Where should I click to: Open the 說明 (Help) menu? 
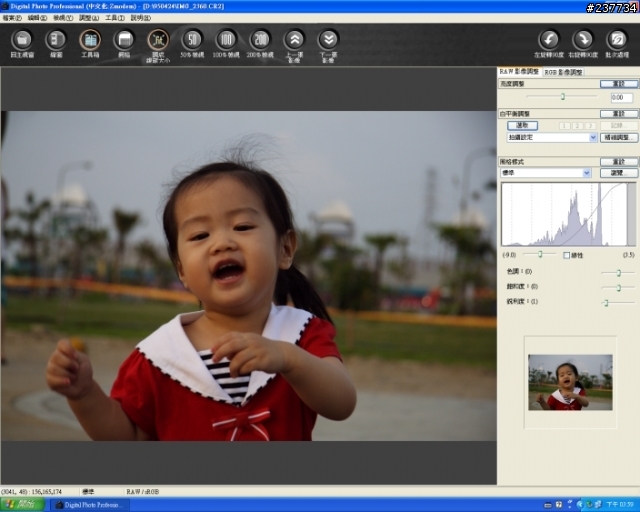[140, 18]
